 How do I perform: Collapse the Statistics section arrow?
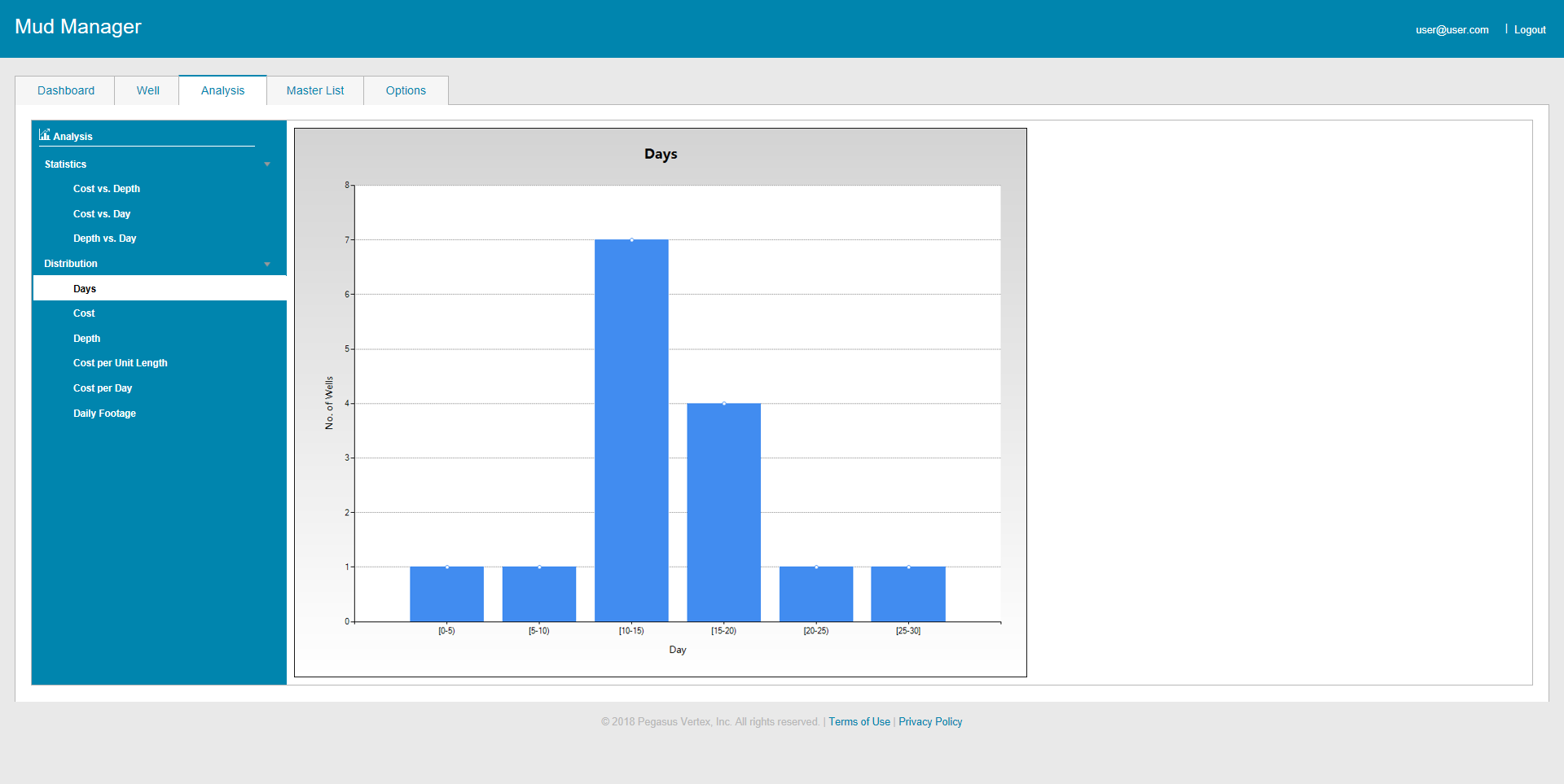(x=267, y=164)
